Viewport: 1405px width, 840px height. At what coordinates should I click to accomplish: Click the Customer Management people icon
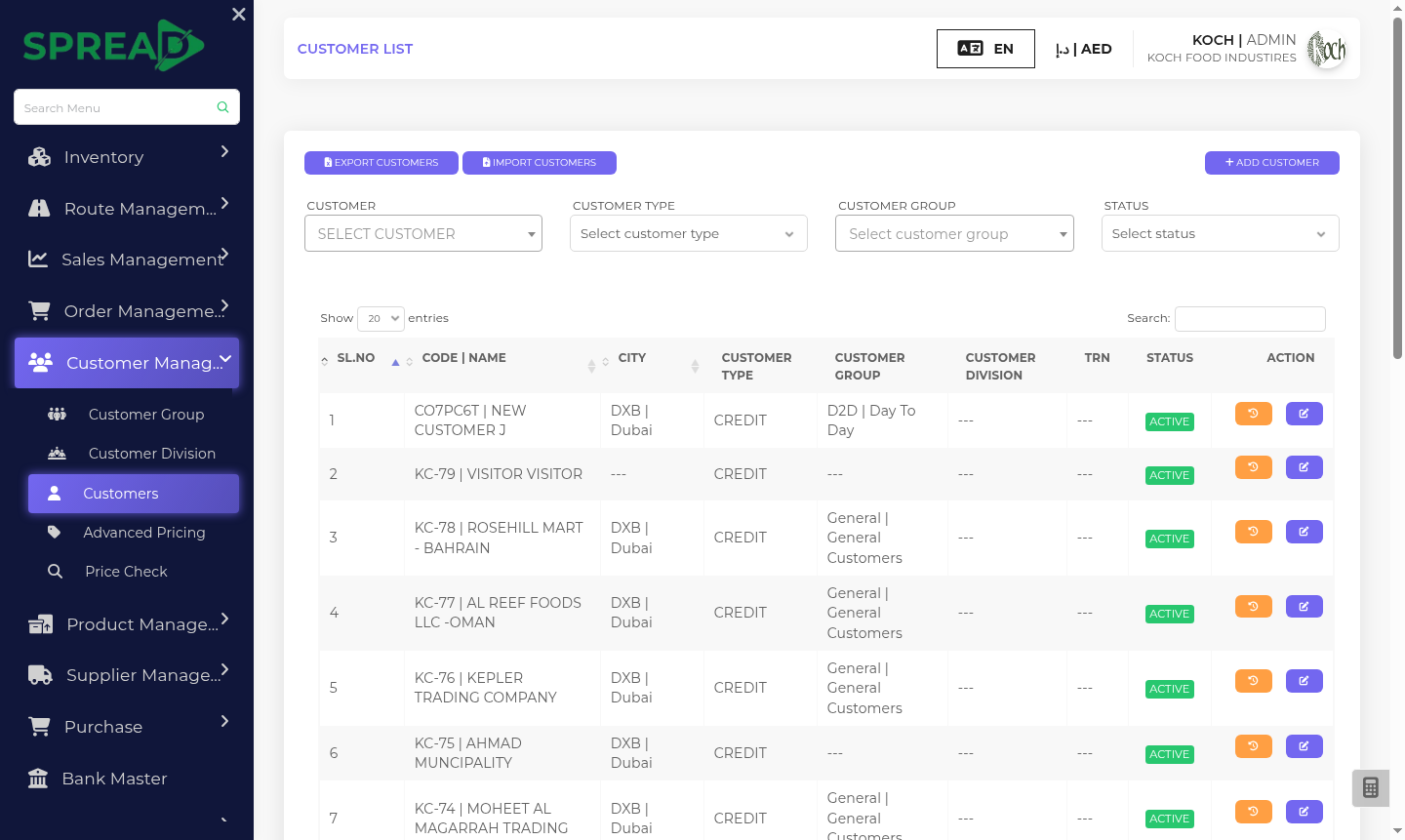41,362
